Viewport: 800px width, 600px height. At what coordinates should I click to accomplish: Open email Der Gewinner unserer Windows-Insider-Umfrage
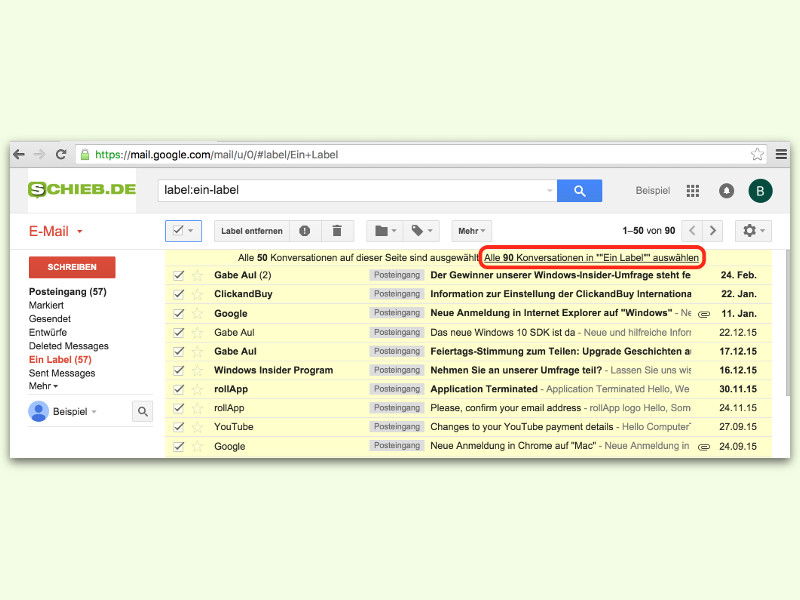click(560, 276)
